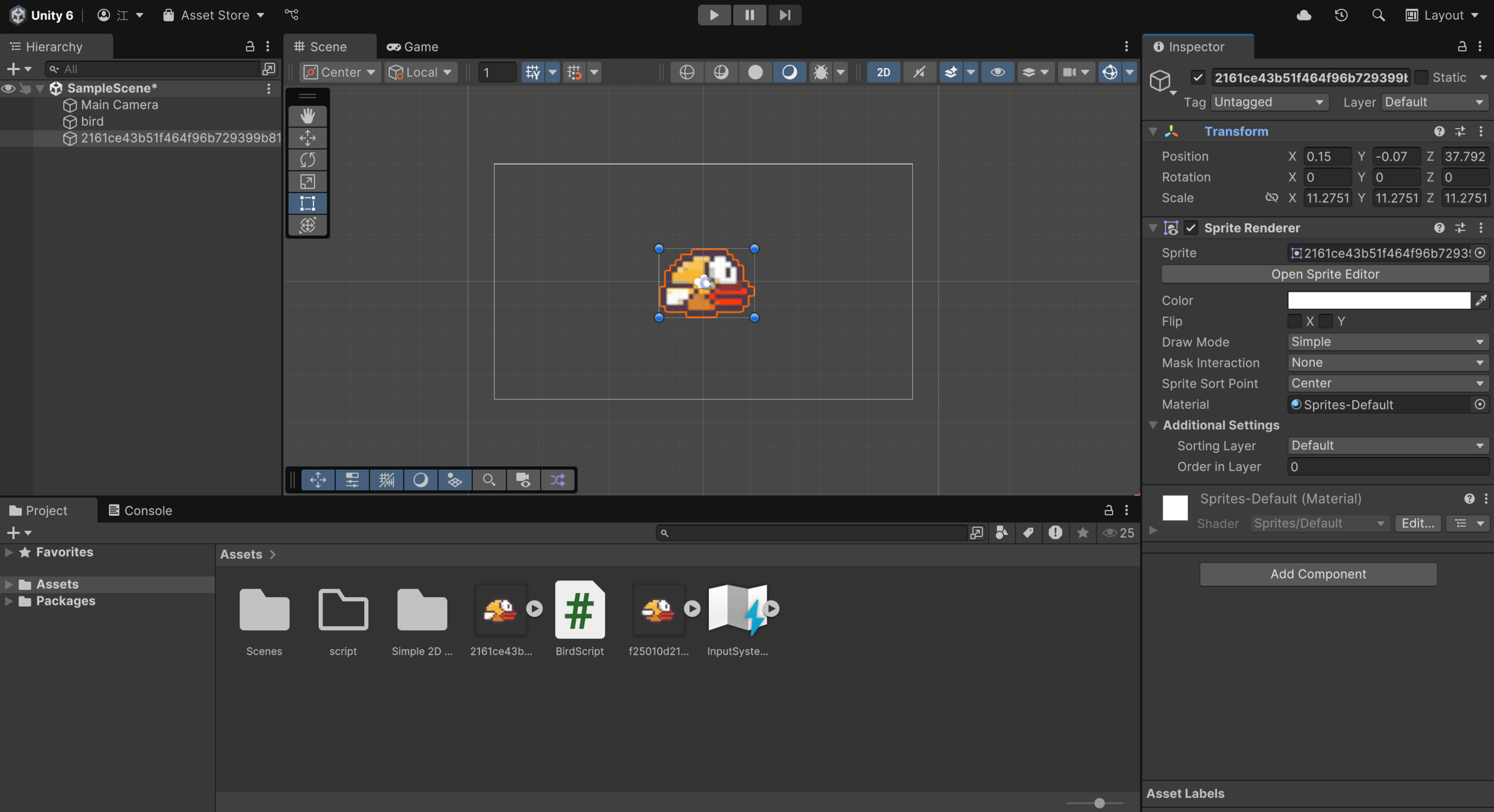Disable the Sprite Renderer component checkbox
The height and width of the screenshot is (812, 1494).
coord(1191,228)
